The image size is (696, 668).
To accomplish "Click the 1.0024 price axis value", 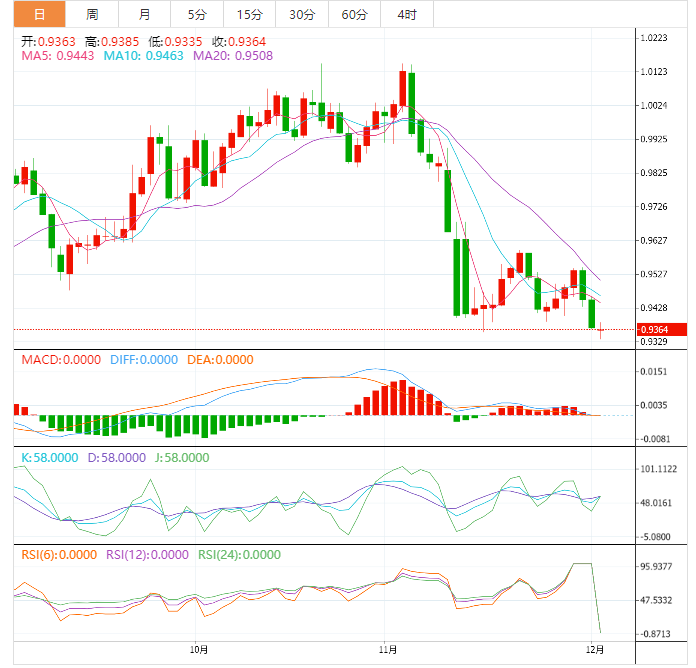I will (x=654, y=106).
